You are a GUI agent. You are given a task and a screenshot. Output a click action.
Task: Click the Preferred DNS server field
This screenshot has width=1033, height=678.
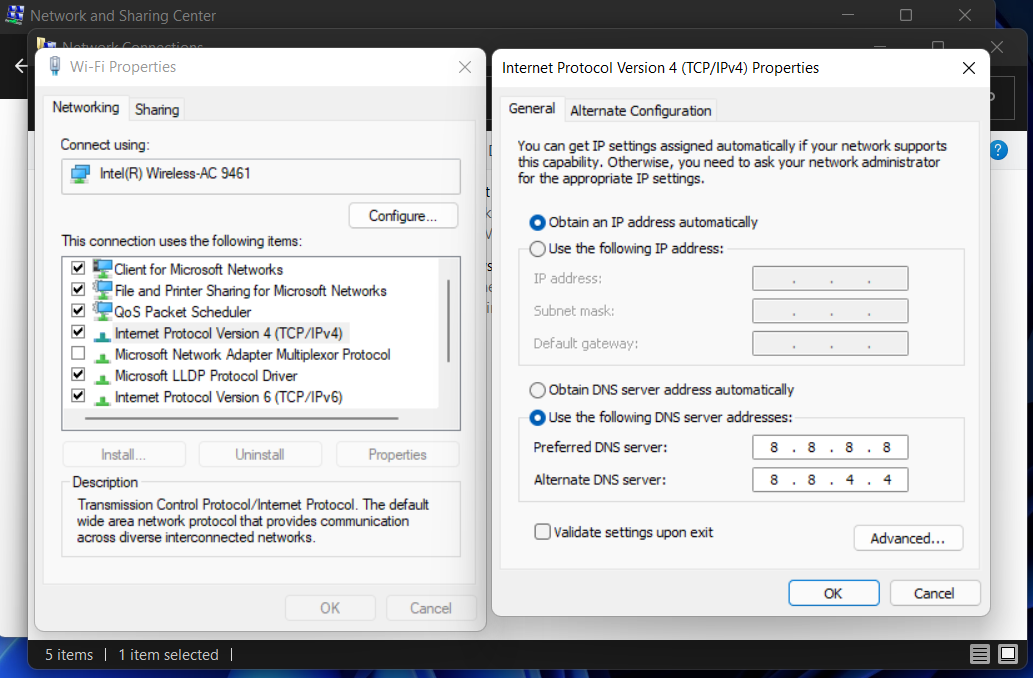tap(830, 448)
